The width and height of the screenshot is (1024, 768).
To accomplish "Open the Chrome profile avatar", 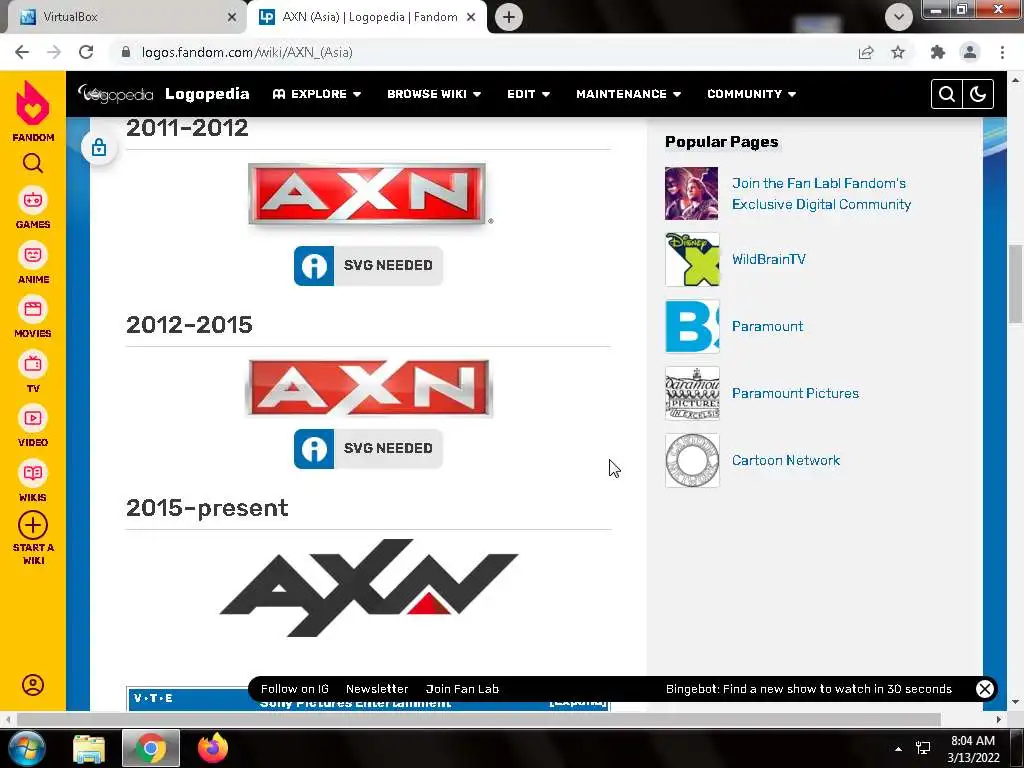I will [x=970, y=52].
